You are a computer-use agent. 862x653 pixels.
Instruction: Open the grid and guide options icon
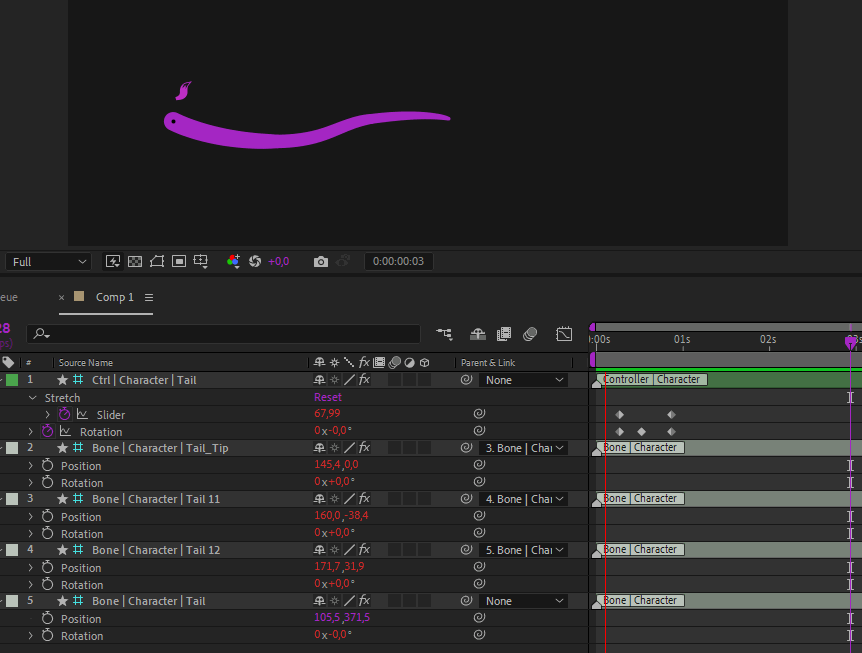tap(201, 261)
